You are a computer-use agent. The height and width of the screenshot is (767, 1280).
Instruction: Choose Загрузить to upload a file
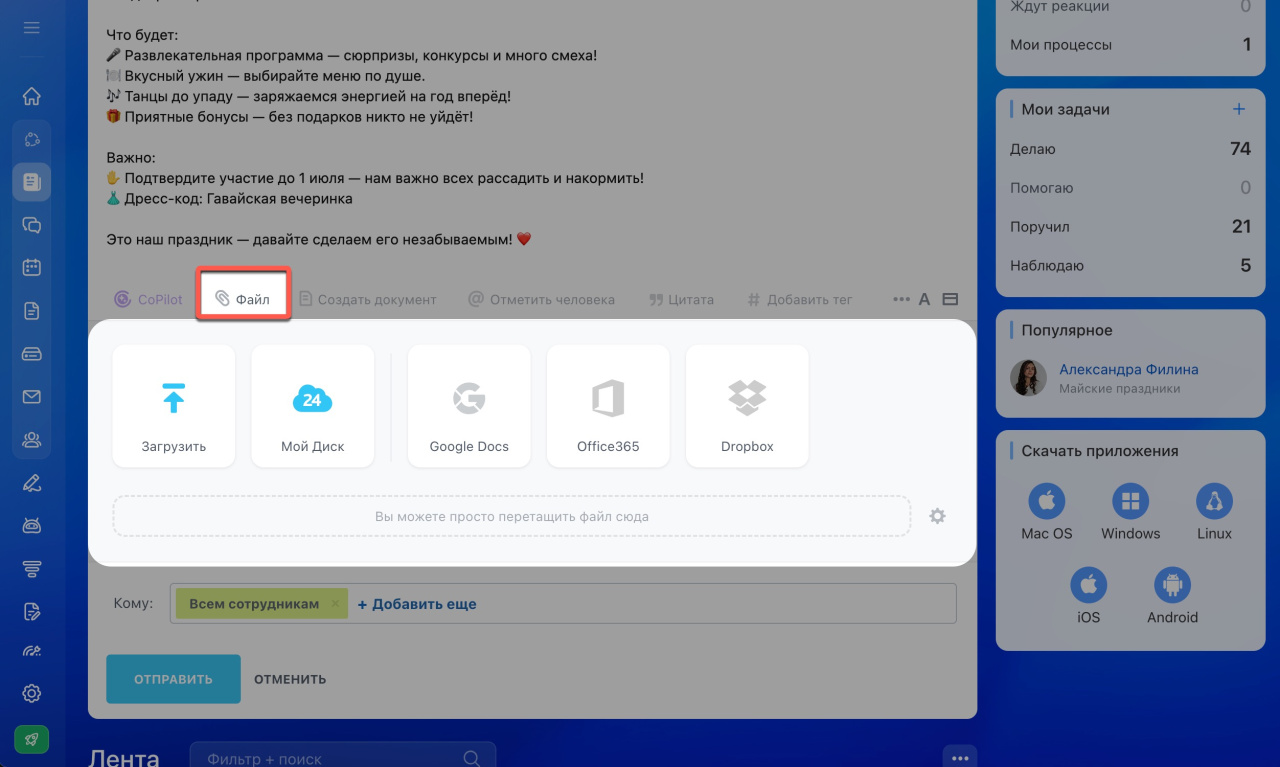[174, 406]
